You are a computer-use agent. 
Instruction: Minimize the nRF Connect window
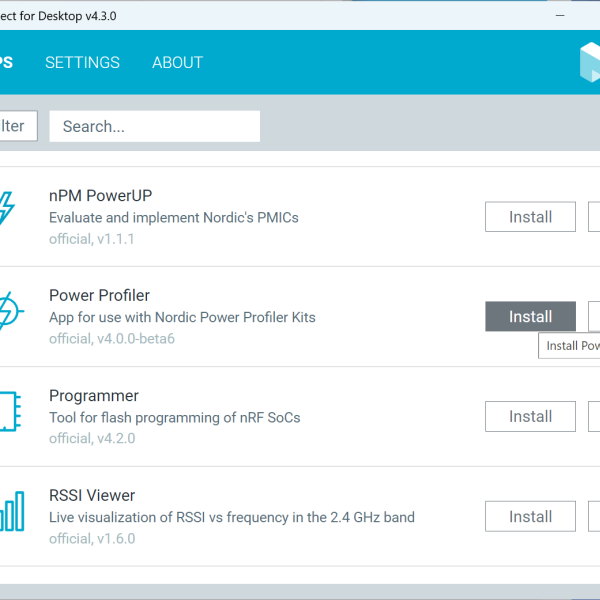(560, 16)
